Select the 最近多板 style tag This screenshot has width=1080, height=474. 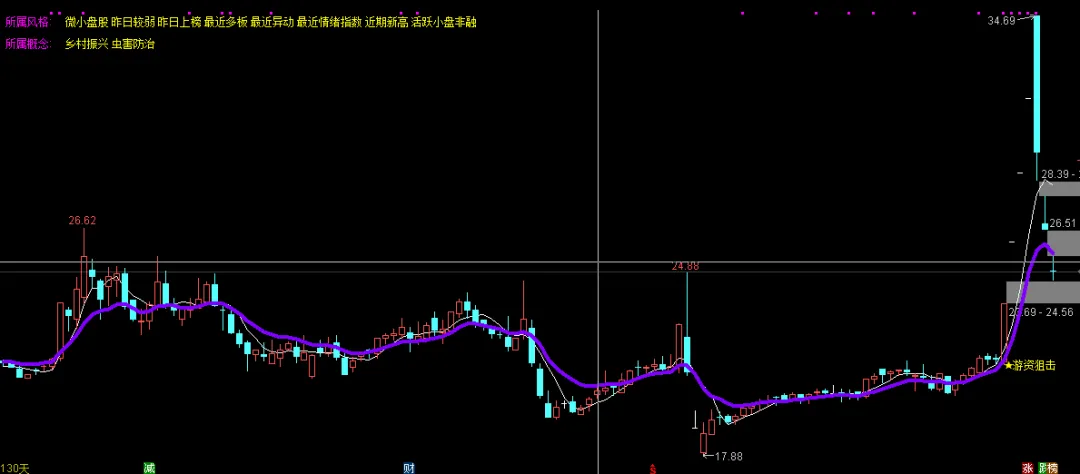tap(226, 22)
